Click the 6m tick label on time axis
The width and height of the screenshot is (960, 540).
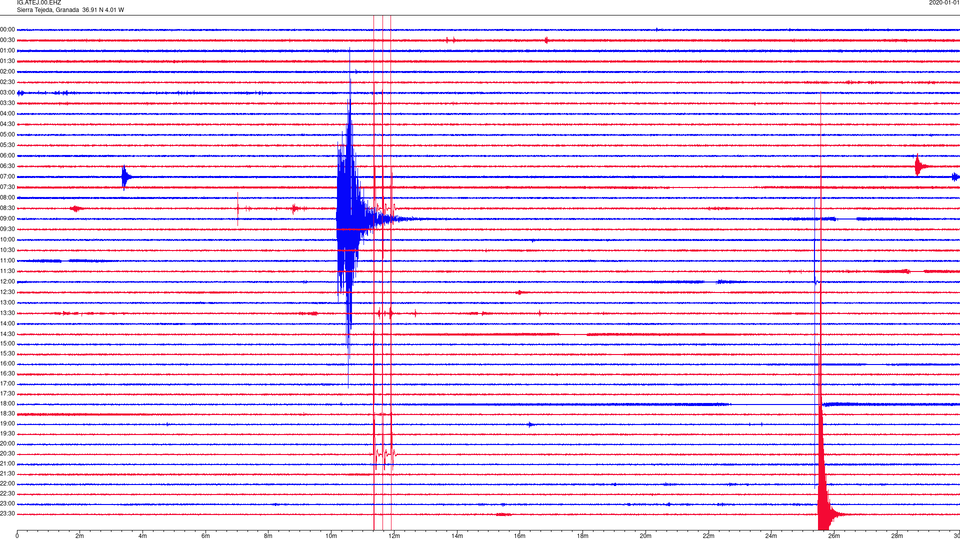click(x=206, y=536)
